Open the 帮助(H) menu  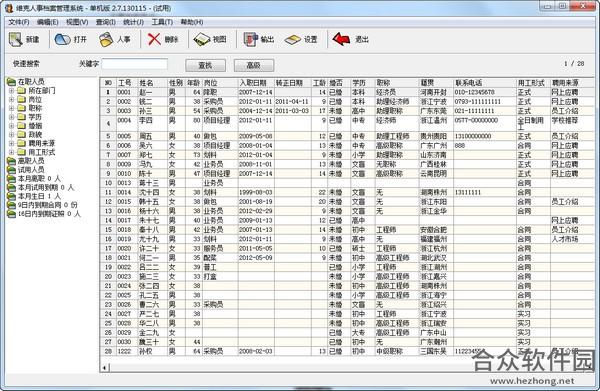coord(192,22)
